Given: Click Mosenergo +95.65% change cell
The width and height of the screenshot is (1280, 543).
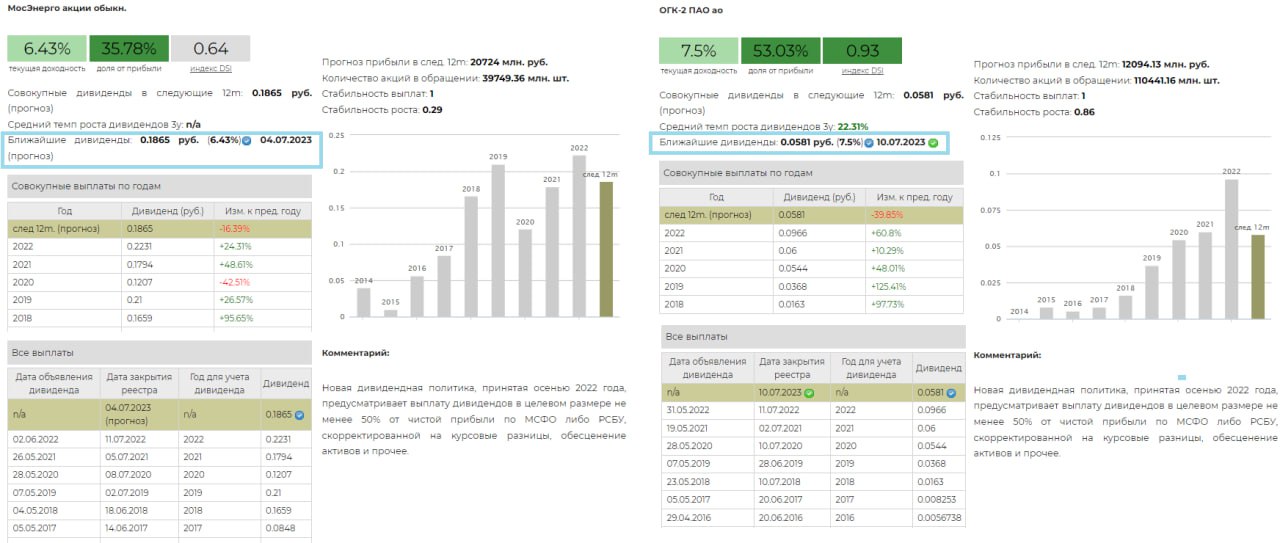Looking at the screenshot, I should [x=262, y=317].
